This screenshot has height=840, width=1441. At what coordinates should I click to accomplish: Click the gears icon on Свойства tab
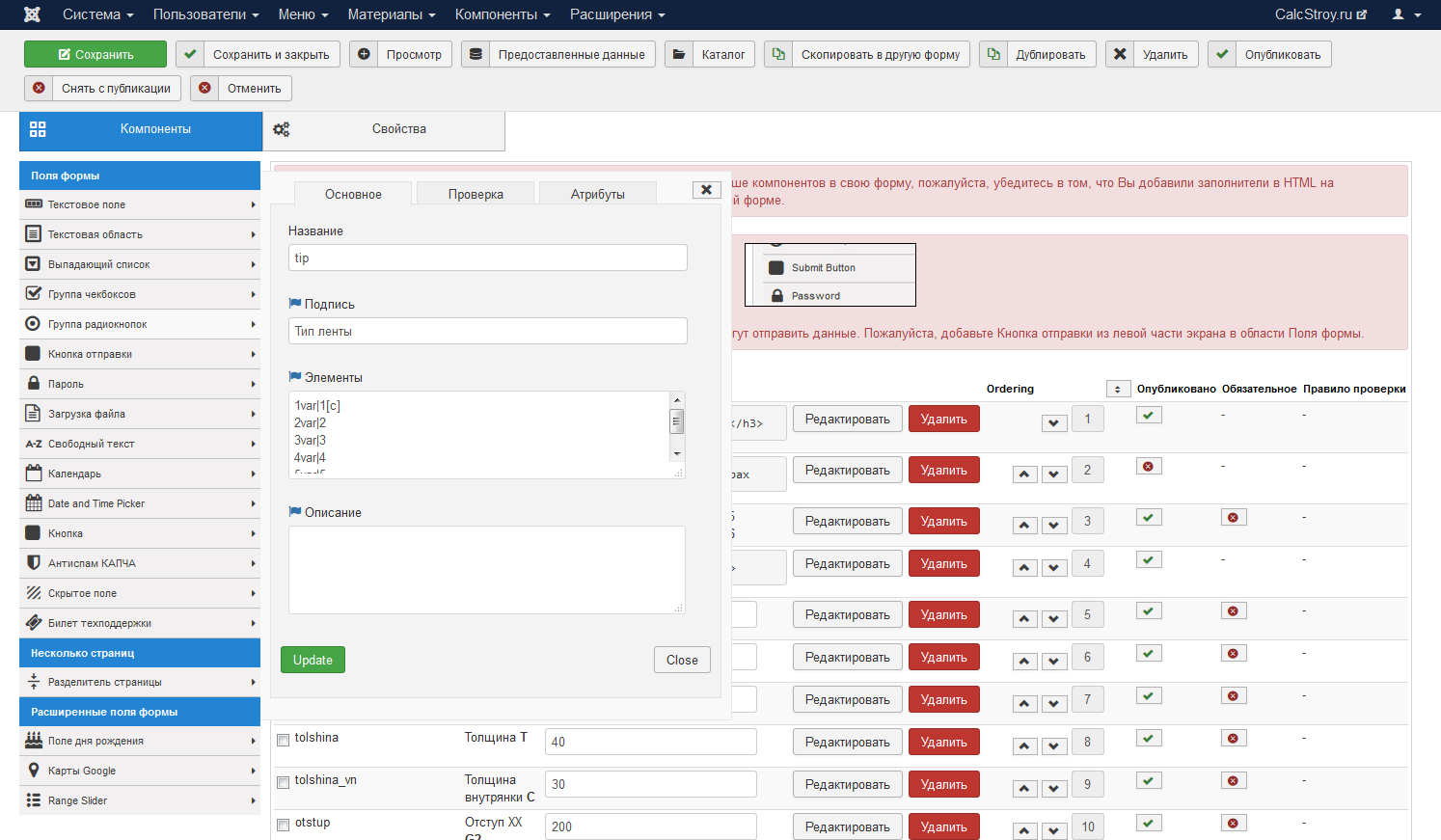(x=282, y=129)
